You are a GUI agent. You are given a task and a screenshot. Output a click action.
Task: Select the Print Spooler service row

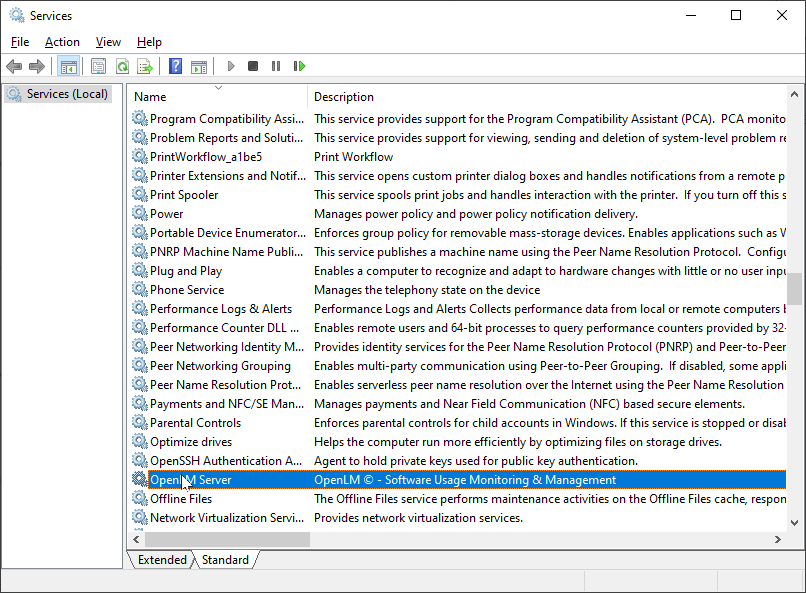pos(184,195)
